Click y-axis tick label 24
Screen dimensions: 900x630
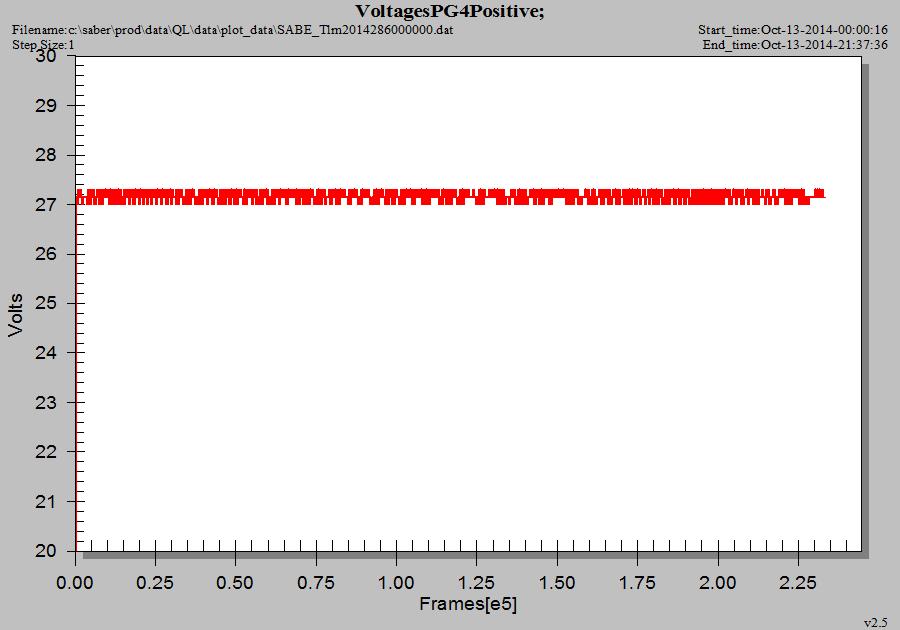(46, 352)
